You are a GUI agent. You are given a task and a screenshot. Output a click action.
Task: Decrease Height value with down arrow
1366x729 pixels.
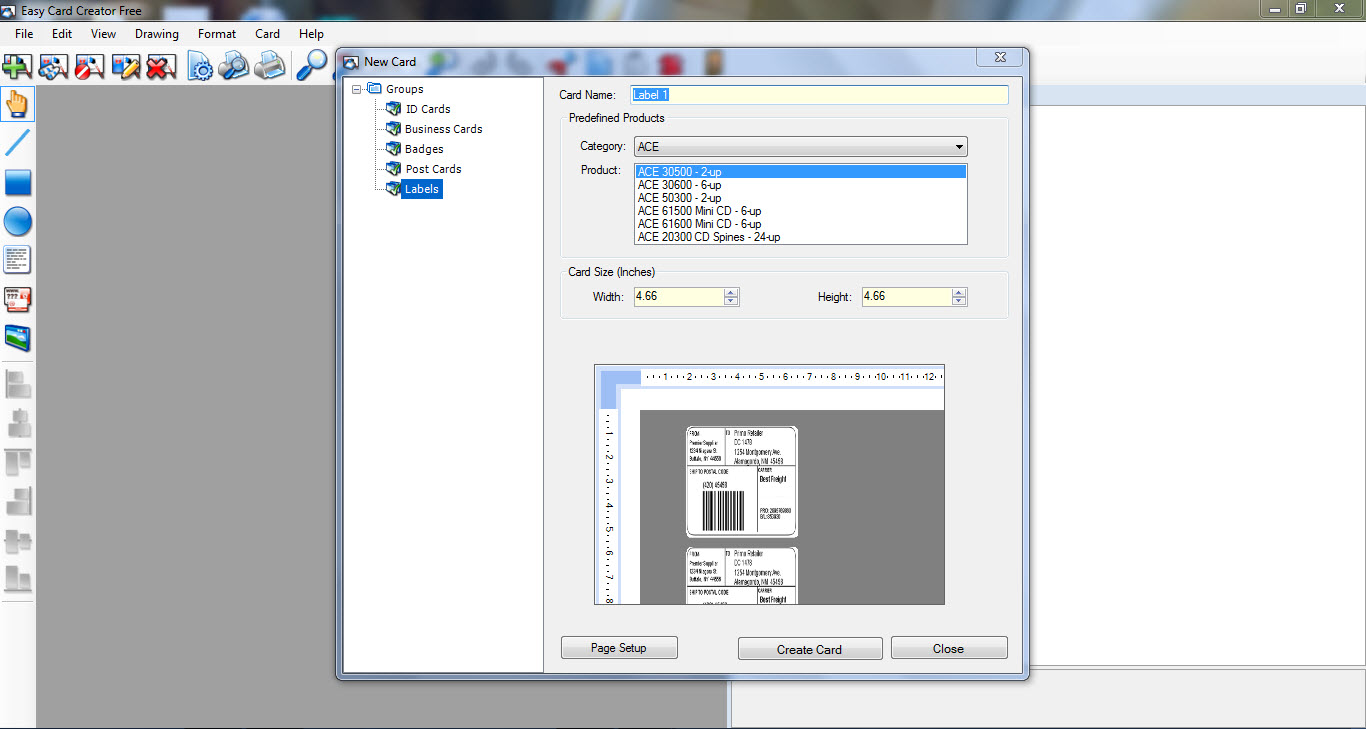959,301
